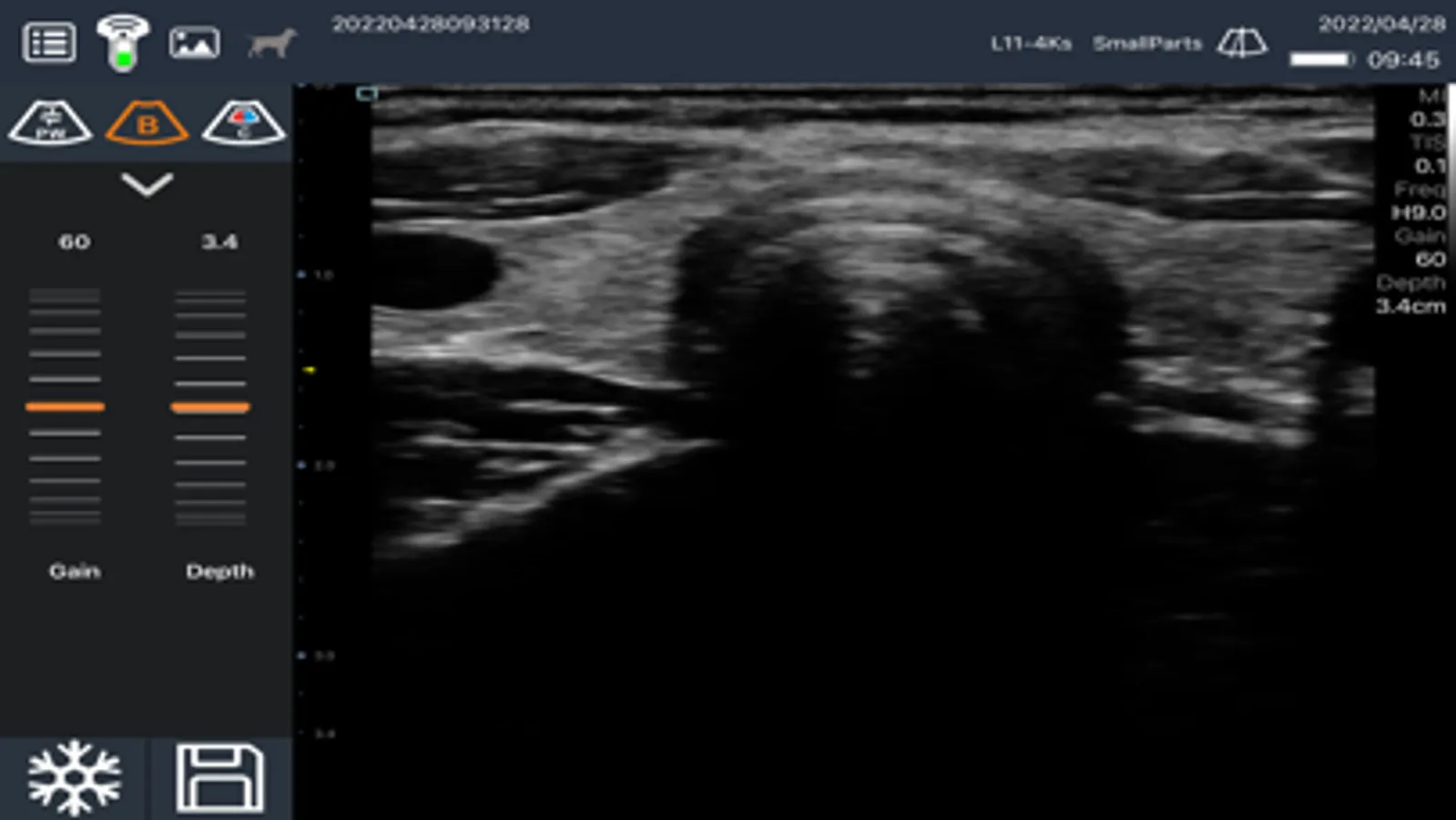Screen dimensions: 1456x820
Task: Click the yellow focus marker on depth scale
Action: (309, 370)
